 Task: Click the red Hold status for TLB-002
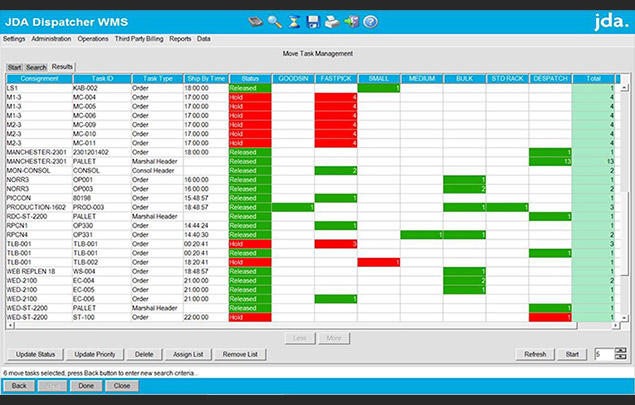[250, 262]
